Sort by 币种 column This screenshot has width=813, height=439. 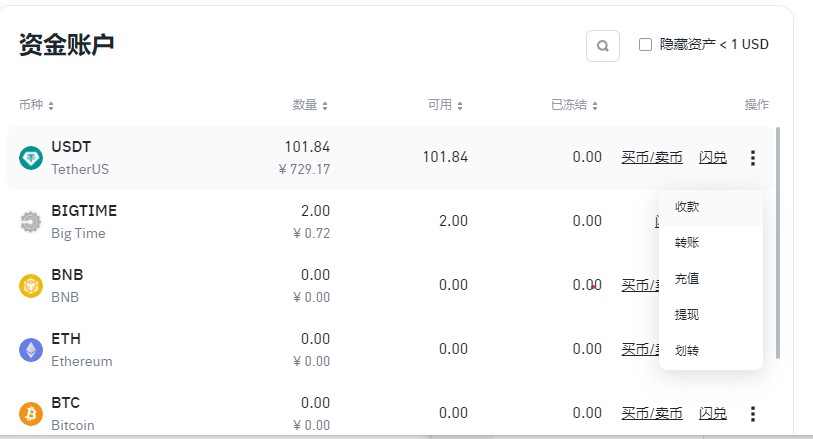[36, 105]
